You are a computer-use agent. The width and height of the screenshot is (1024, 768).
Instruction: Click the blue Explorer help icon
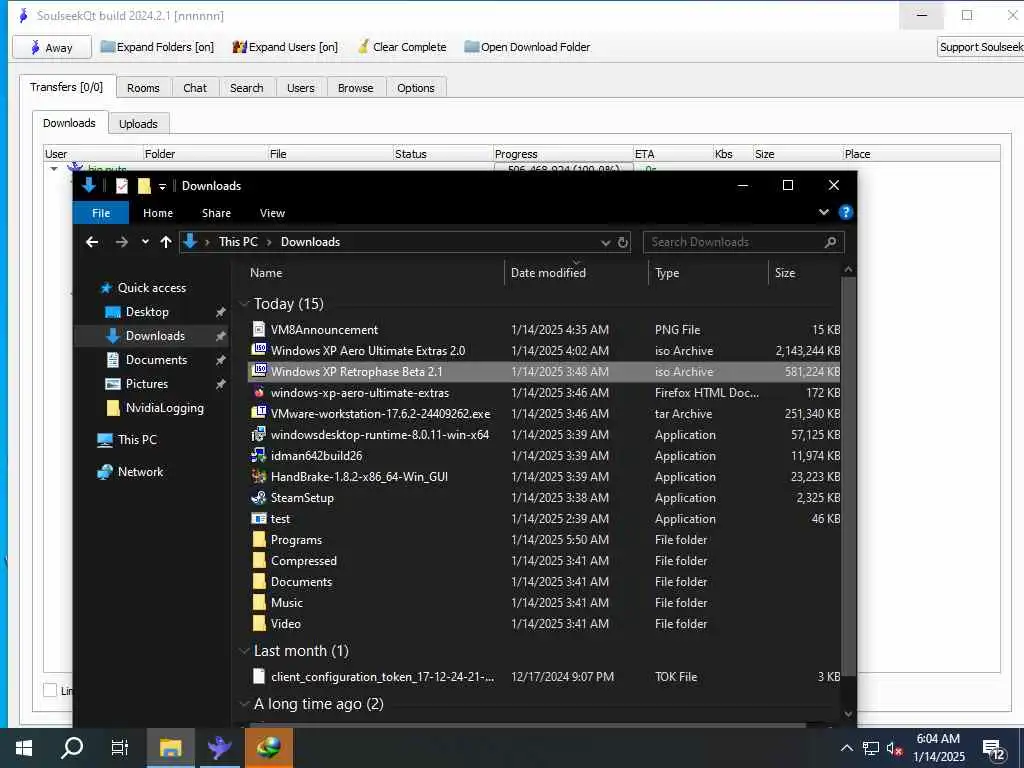pyautogui.click(x=846, y=212)
